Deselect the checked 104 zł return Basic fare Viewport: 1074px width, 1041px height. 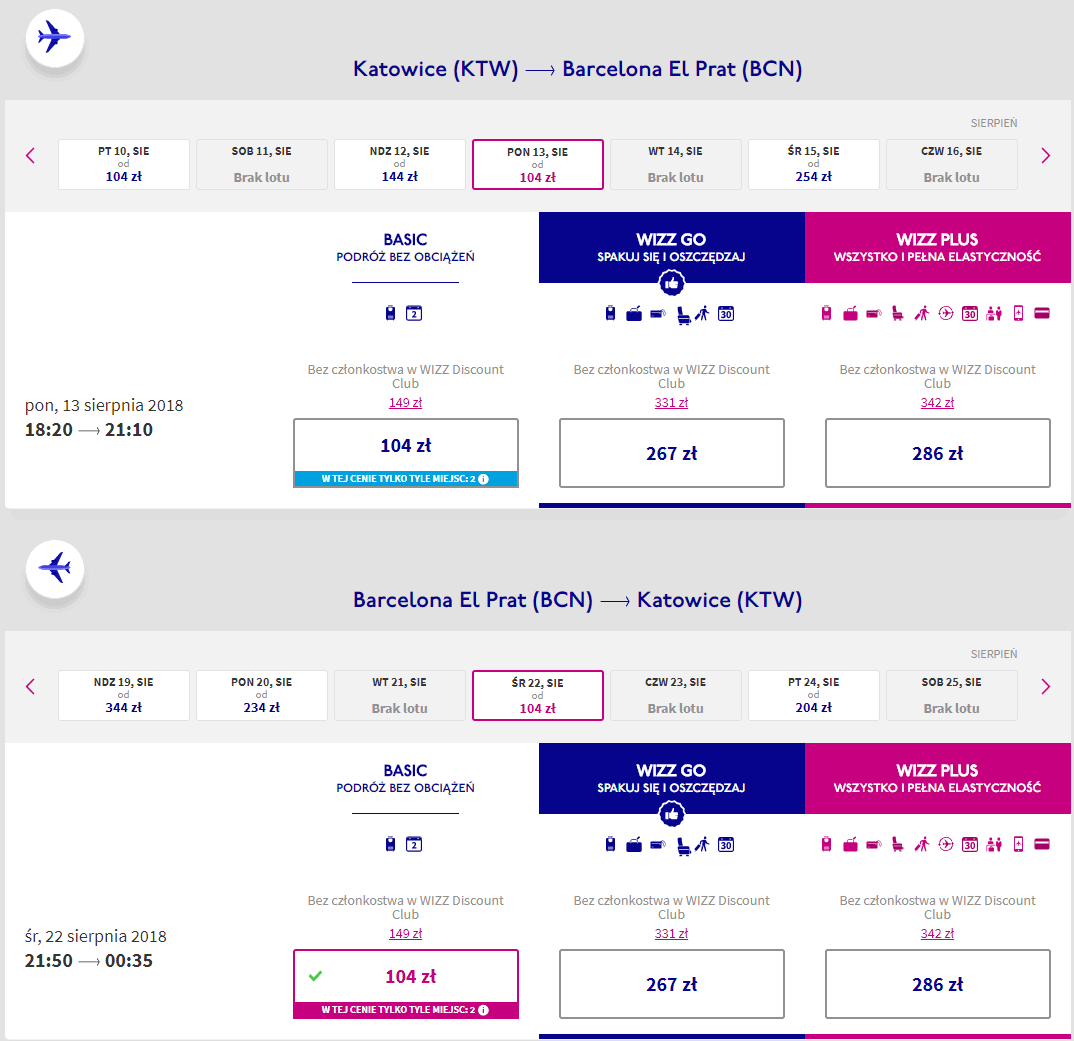(406, 976)
